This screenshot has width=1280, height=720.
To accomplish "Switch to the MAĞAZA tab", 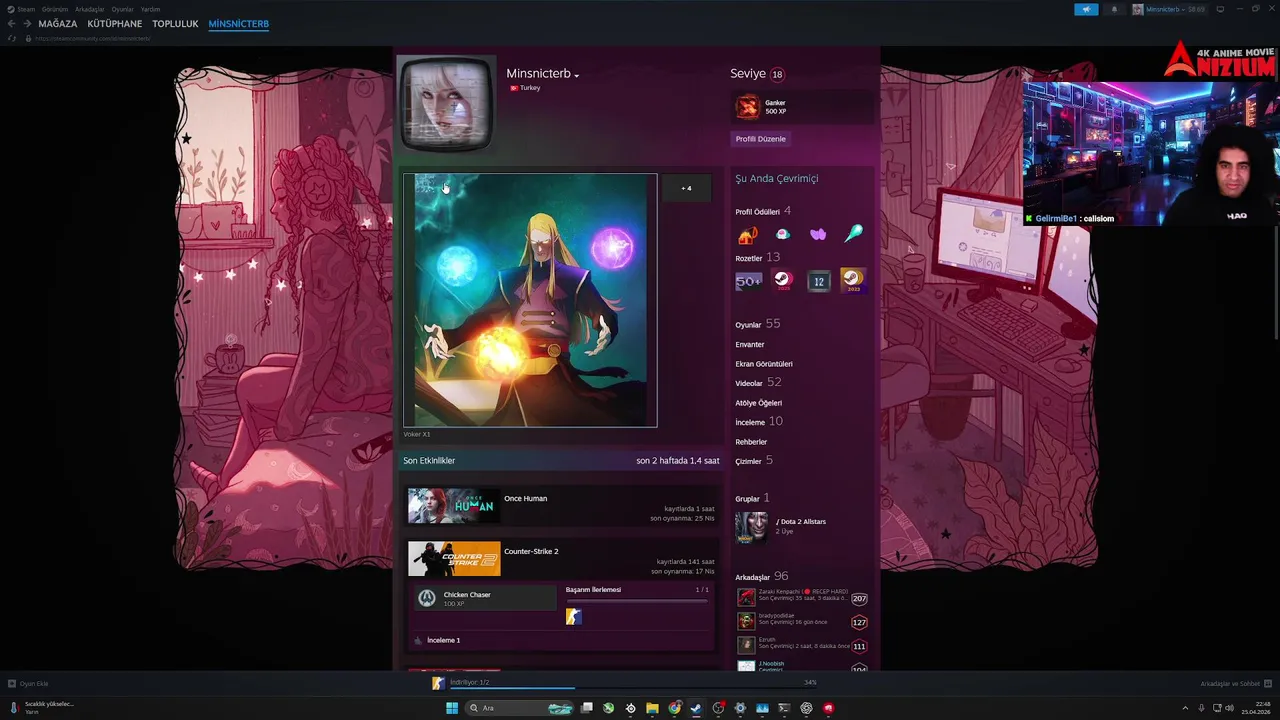I will click(x=58, y=24).
